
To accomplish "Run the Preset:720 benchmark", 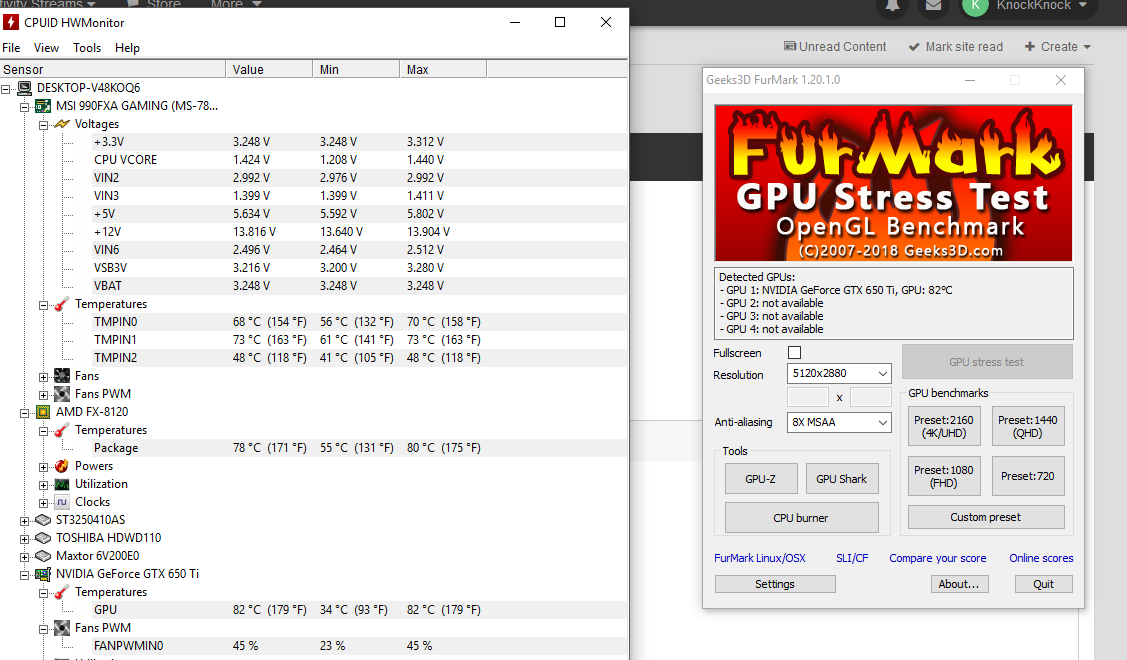I will click(1028, 476).
